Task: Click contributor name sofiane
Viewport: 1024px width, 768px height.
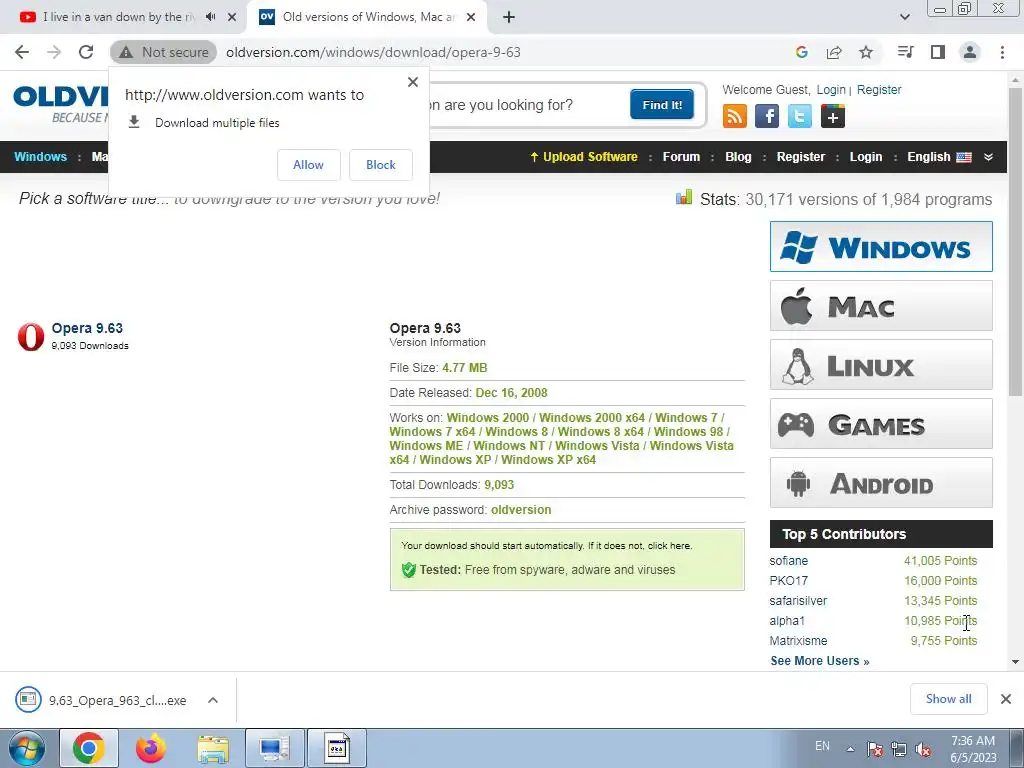Action: click(788, 560)
